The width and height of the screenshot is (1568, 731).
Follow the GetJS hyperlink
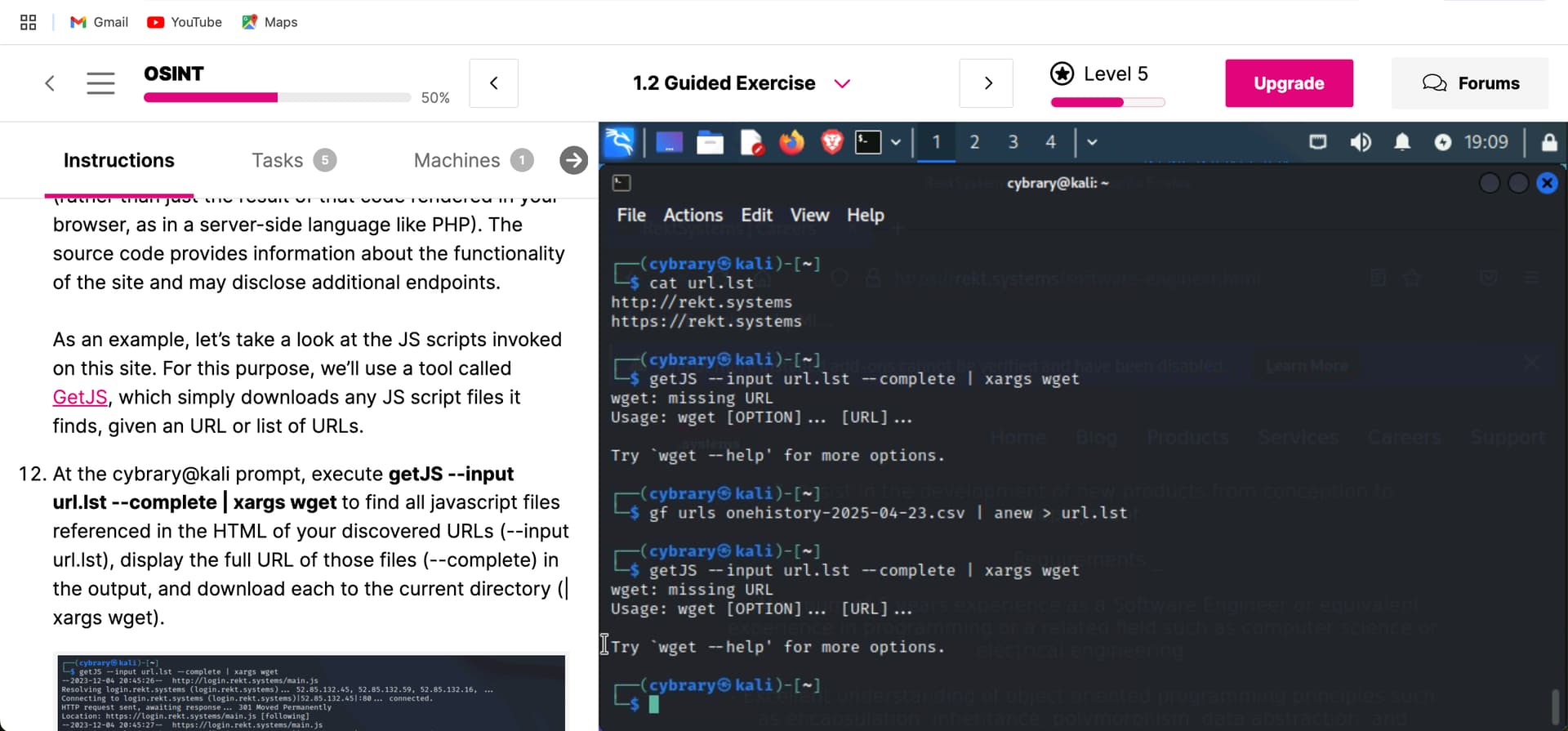[x=80, y=398]
